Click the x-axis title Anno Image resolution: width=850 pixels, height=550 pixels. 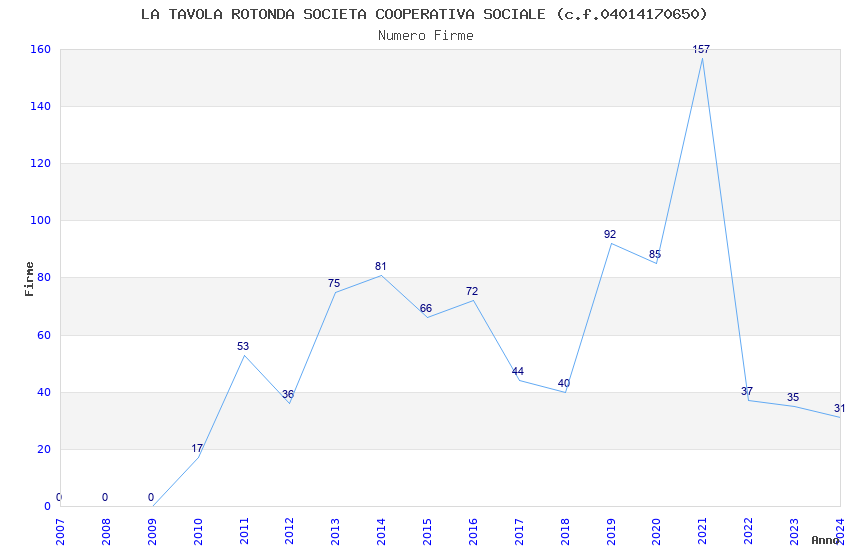825,540
